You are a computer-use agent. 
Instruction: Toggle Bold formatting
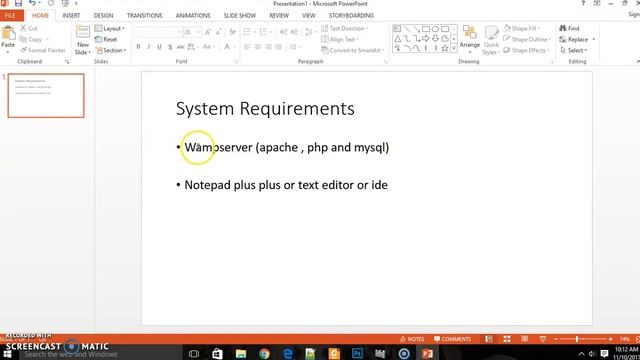[x=138, y=47]
